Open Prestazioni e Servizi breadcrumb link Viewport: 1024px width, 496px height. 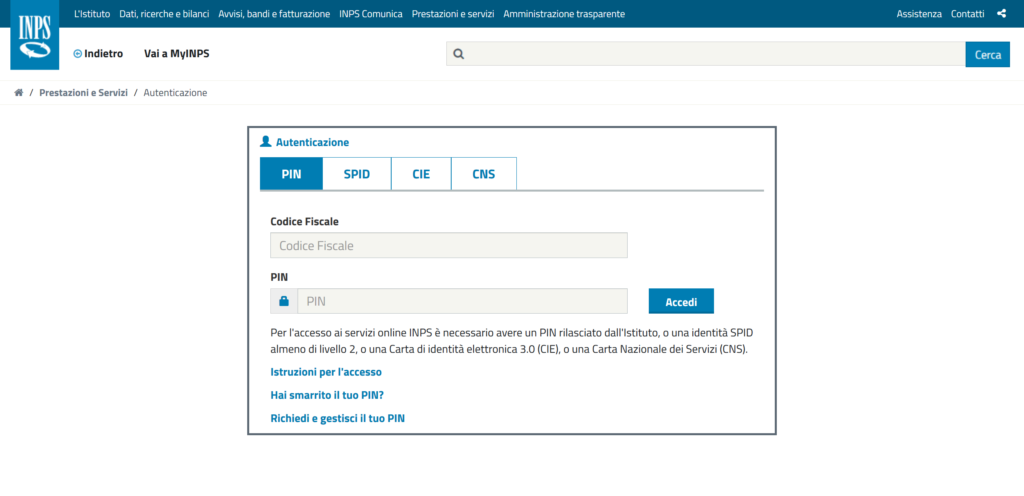(84, 93)
